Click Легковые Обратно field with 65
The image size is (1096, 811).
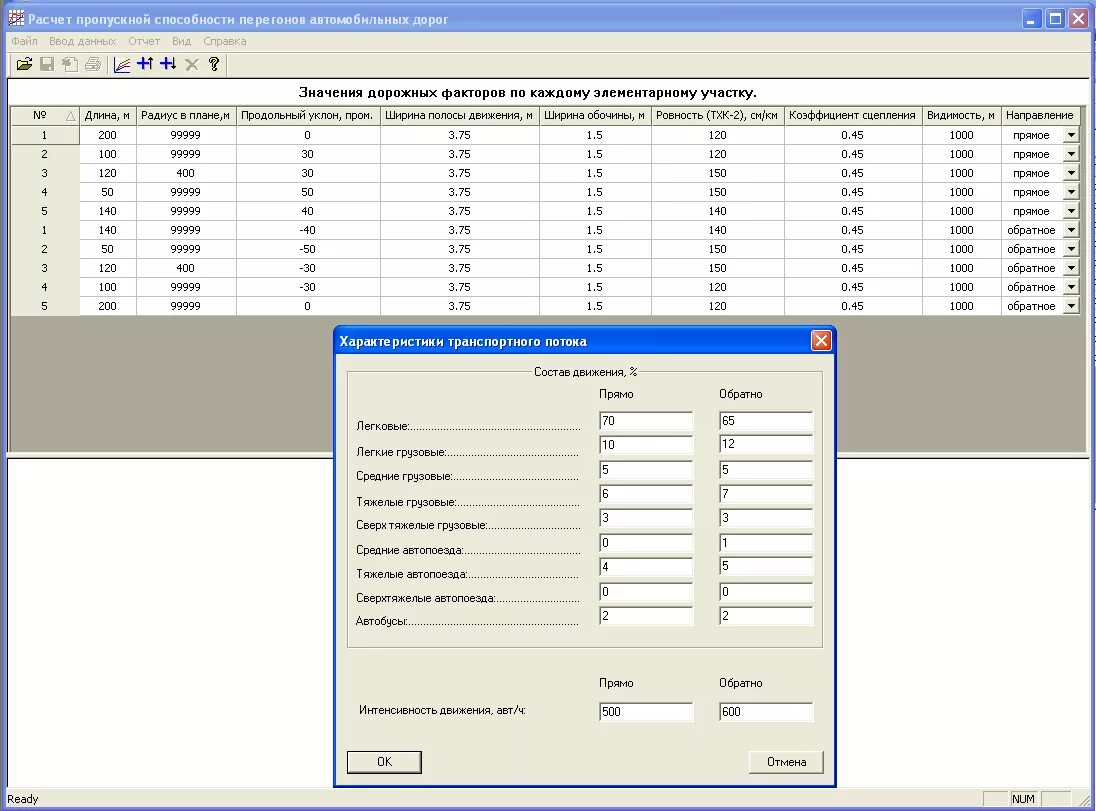(766, 420)
